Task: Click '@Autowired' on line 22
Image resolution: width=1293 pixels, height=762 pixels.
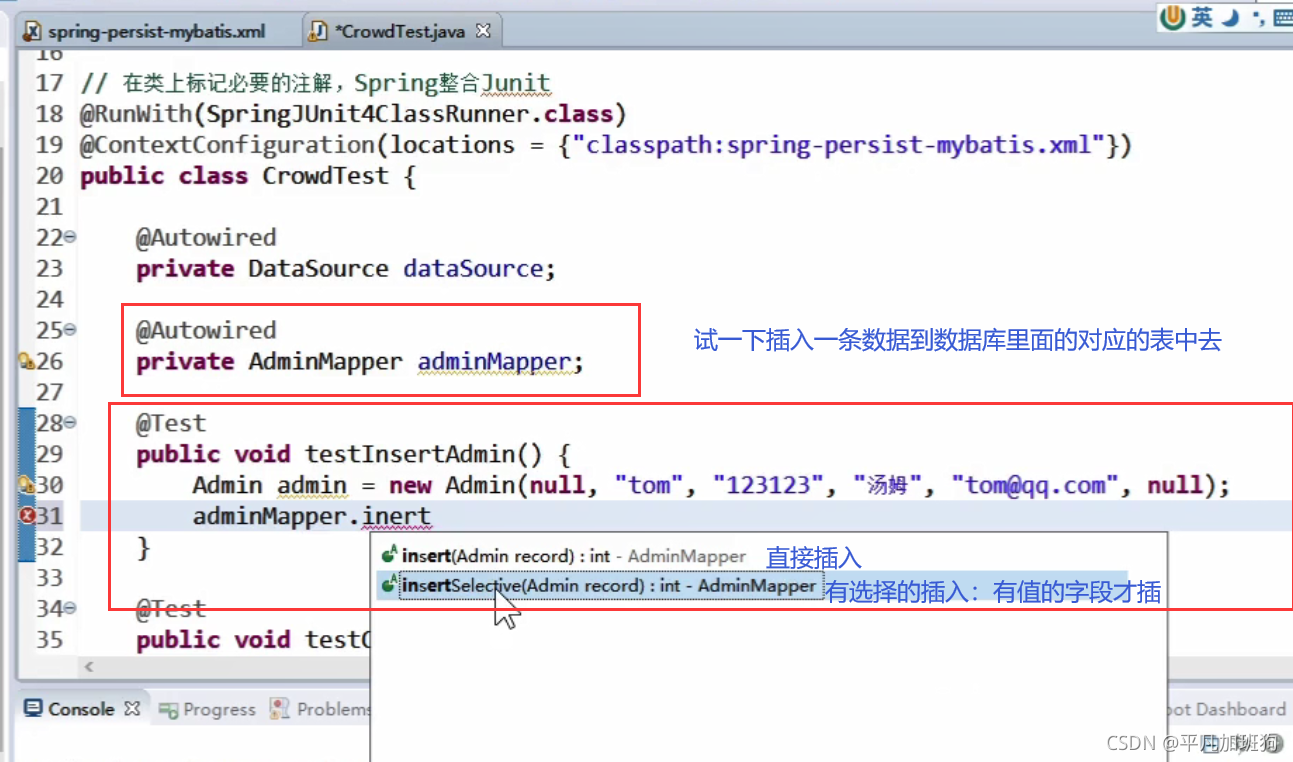Action: (x=206, y=238)
